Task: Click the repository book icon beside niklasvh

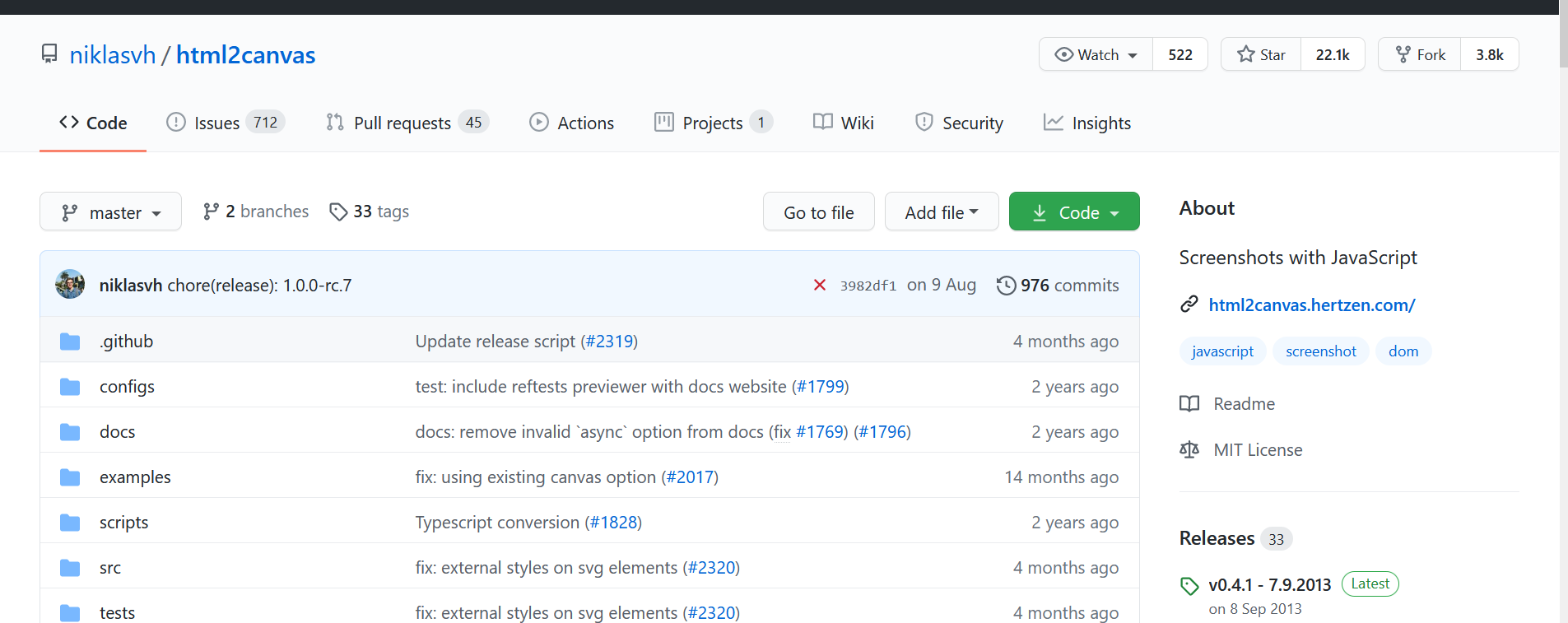Action: coord(49,54)
